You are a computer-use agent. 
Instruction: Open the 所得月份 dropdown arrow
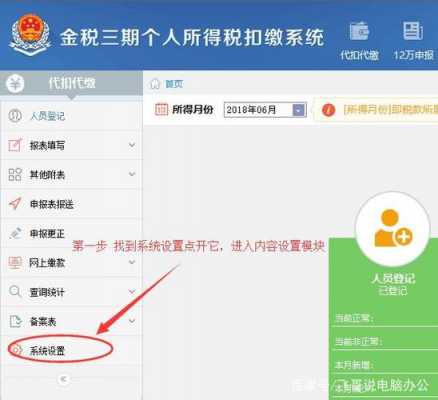click(299, 110)
